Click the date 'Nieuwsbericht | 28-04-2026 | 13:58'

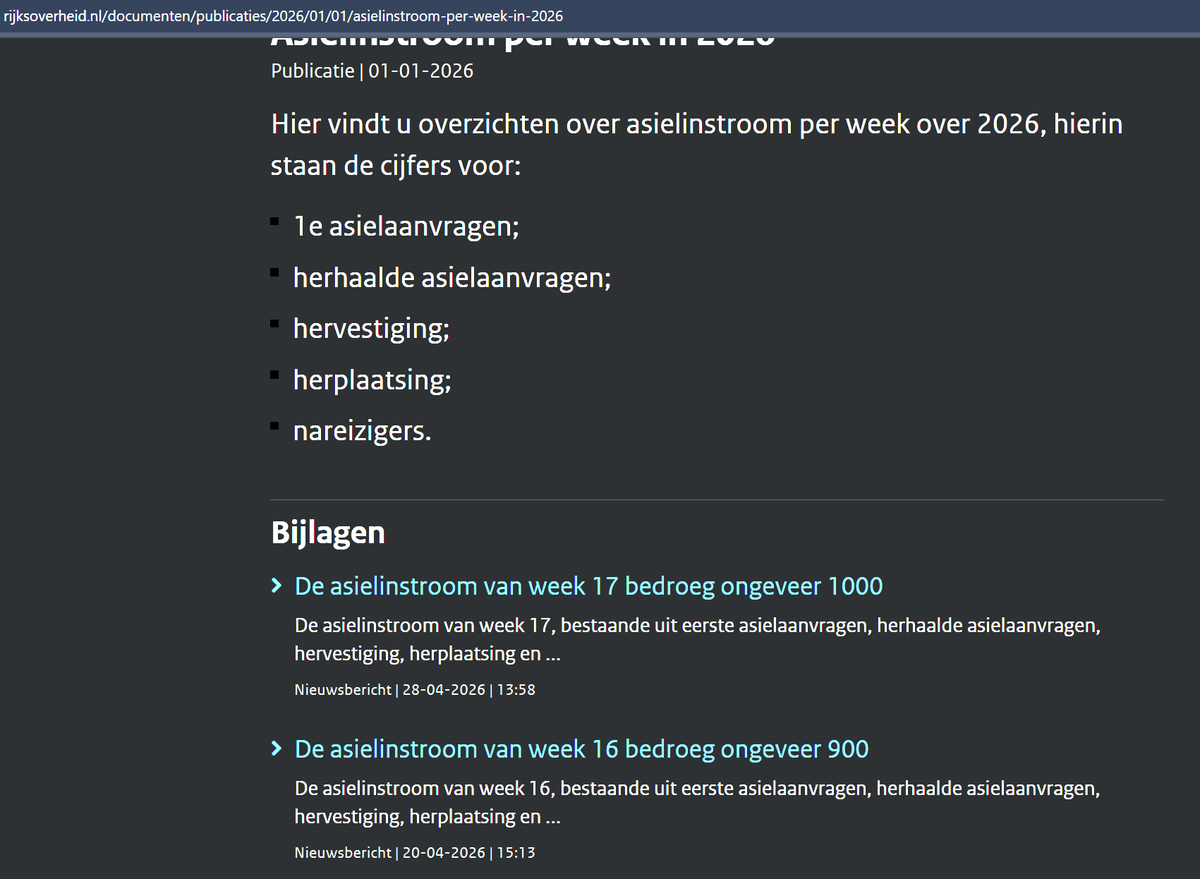[415, 689]
